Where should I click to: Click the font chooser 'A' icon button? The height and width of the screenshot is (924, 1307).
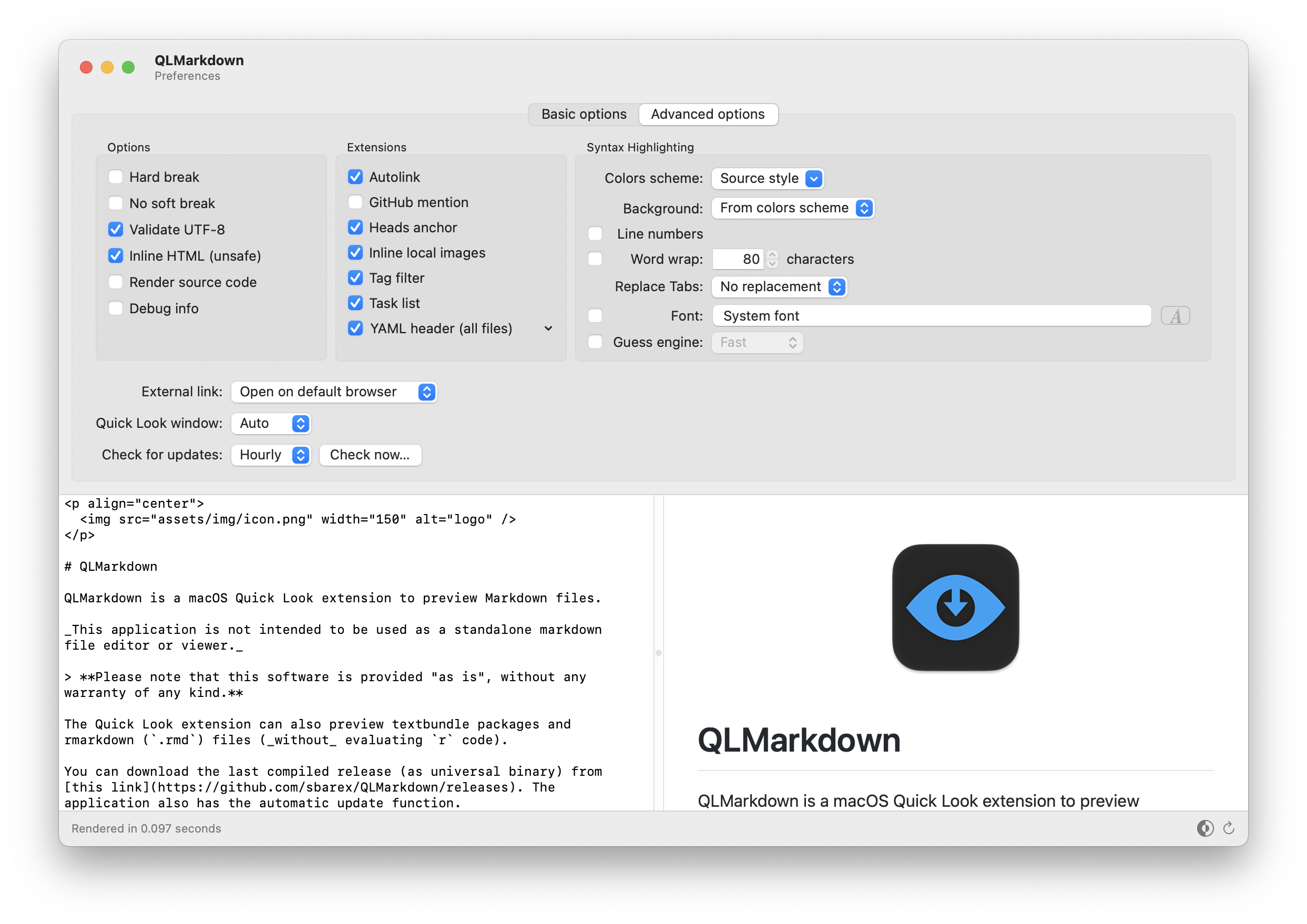pyautogui.click(x=1175, y=316)
